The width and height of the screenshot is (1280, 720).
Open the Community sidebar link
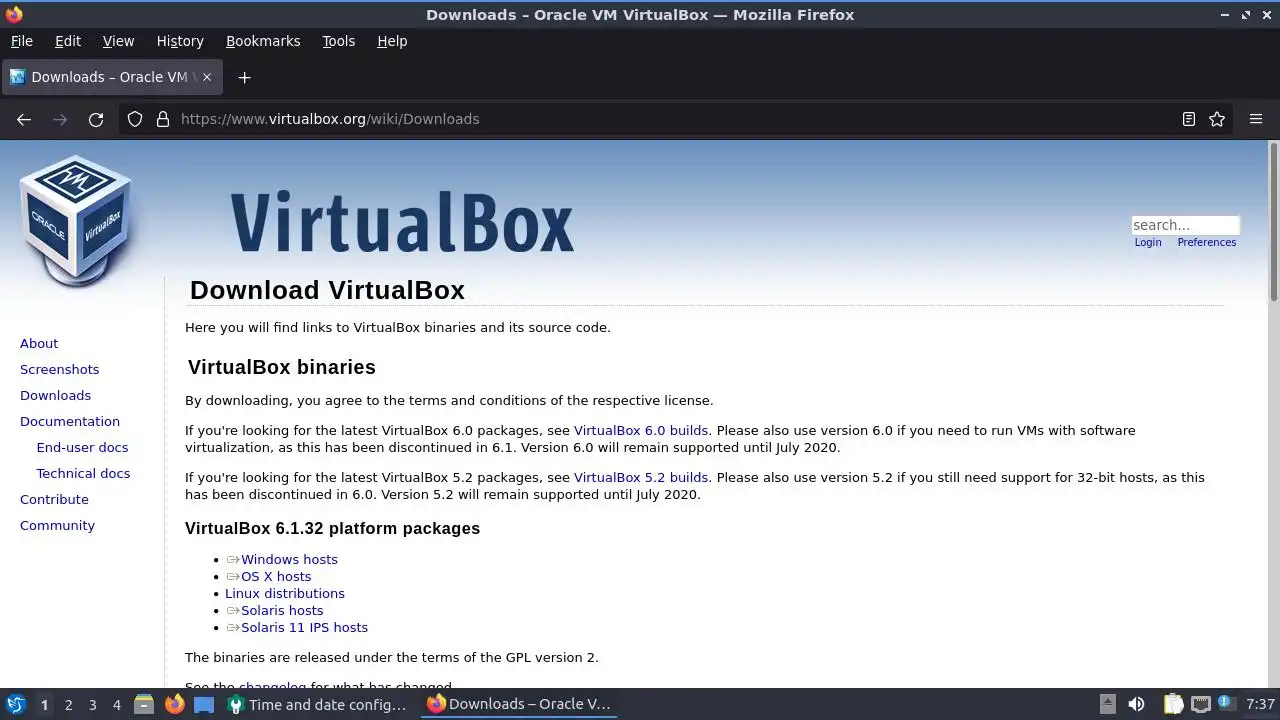[x=57, y=525]
